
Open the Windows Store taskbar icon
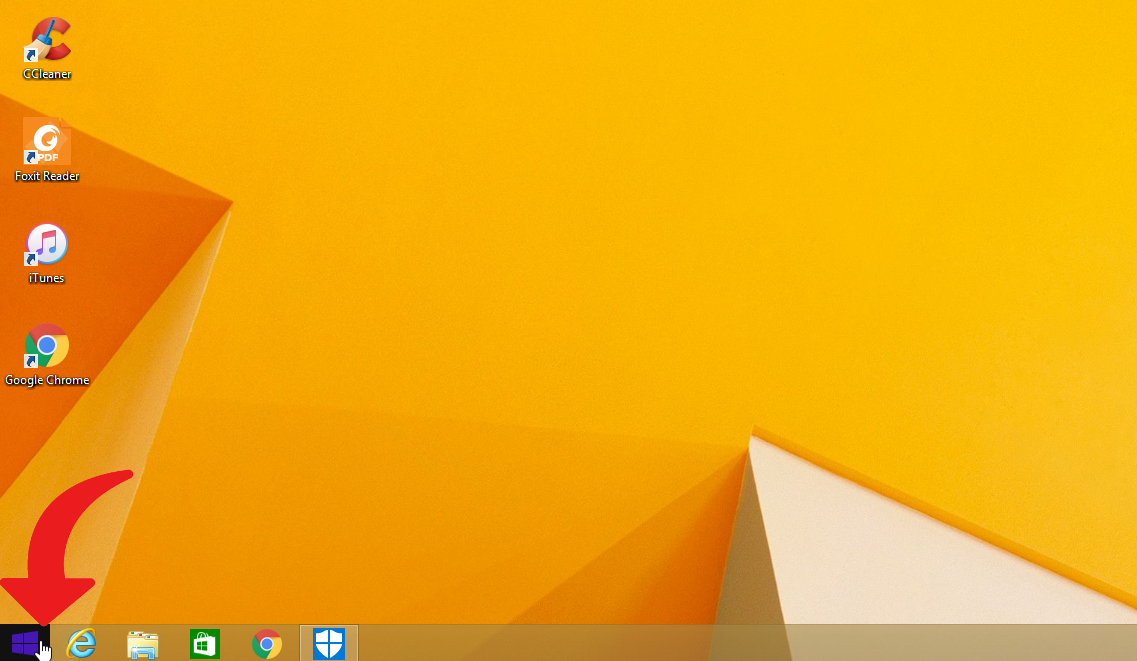(204, 644)
